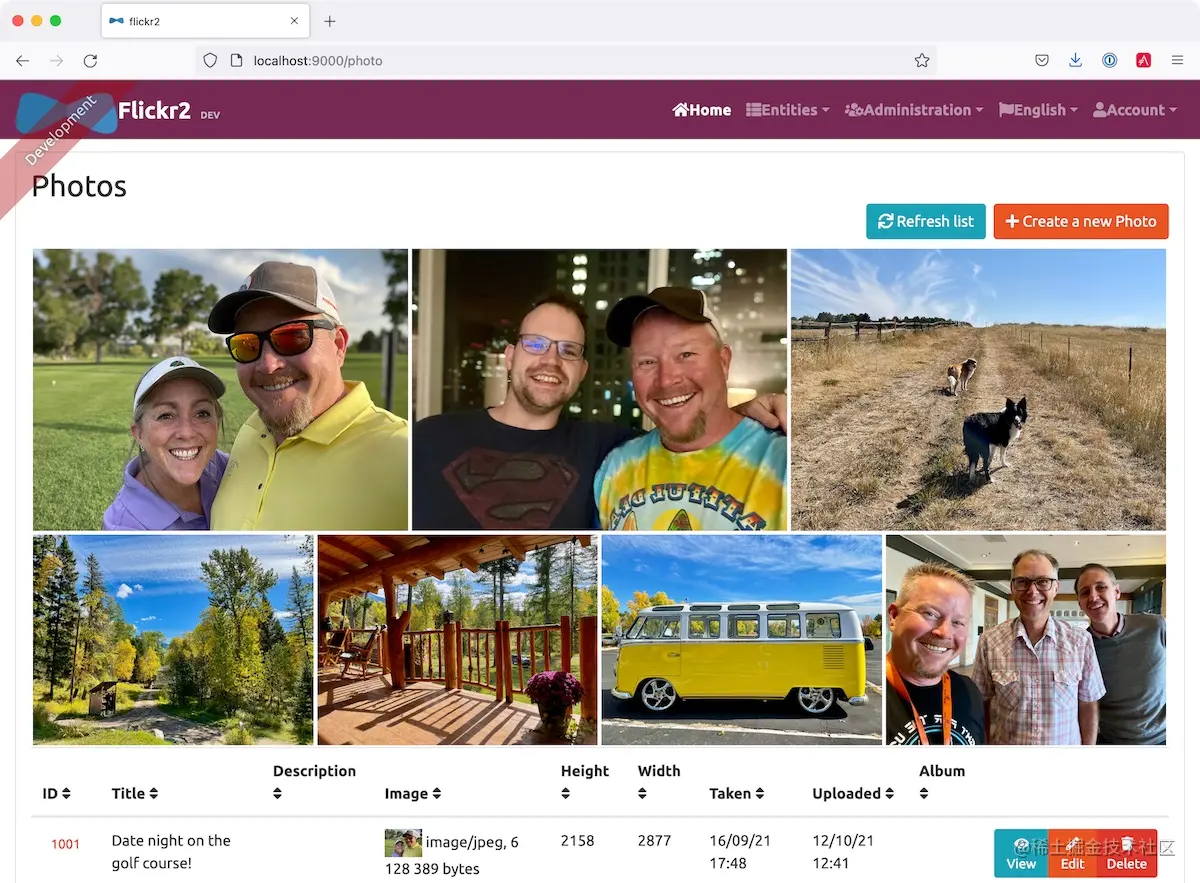The width and height of the screenshot is (1200, 883).
Task: Click the trash icon on the Delete button
Action: [1126, 845]
